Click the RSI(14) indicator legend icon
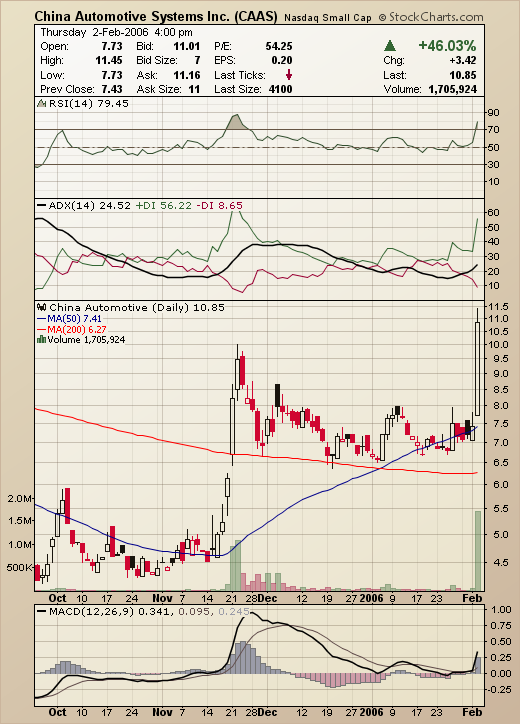Screen dimensions: 520x724 (x=42, y=103)
